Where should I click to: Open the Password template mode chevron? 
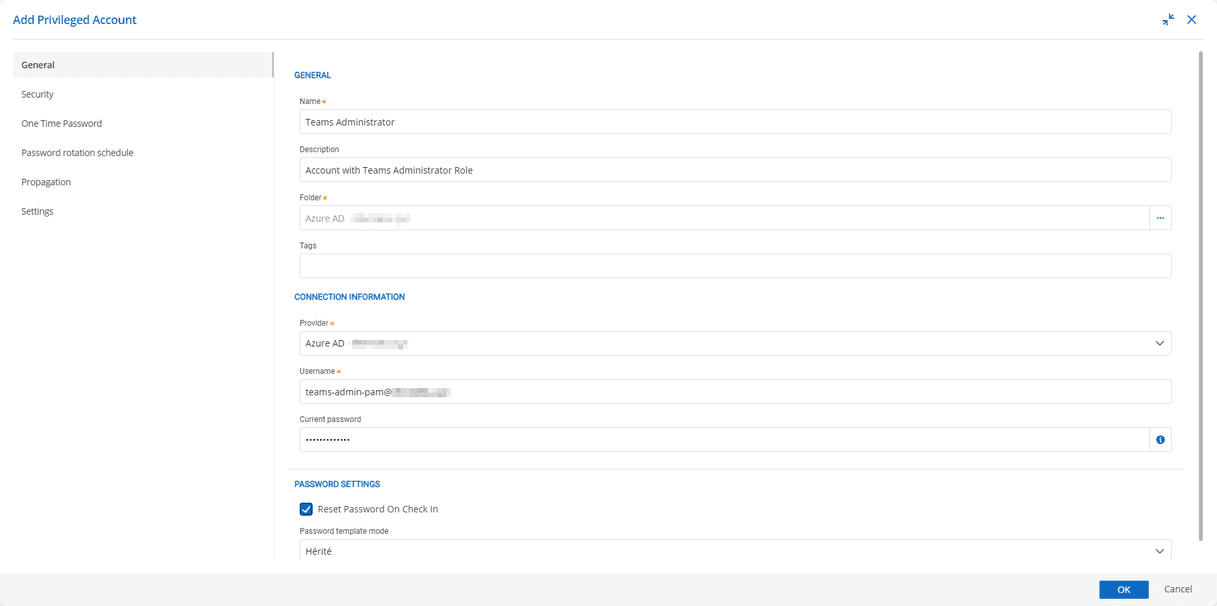click(x=1159, y=550)
